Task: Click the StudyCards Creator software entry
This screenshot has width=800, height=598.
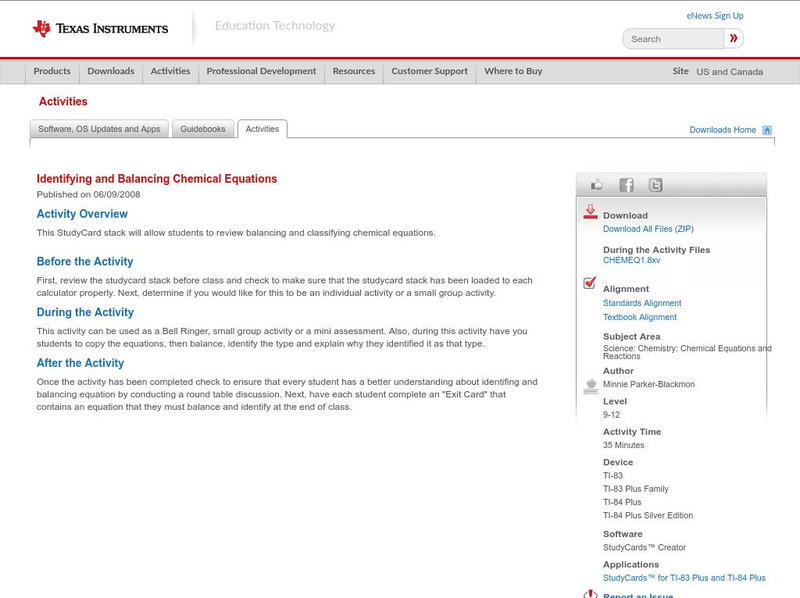Action: [644, 547]
